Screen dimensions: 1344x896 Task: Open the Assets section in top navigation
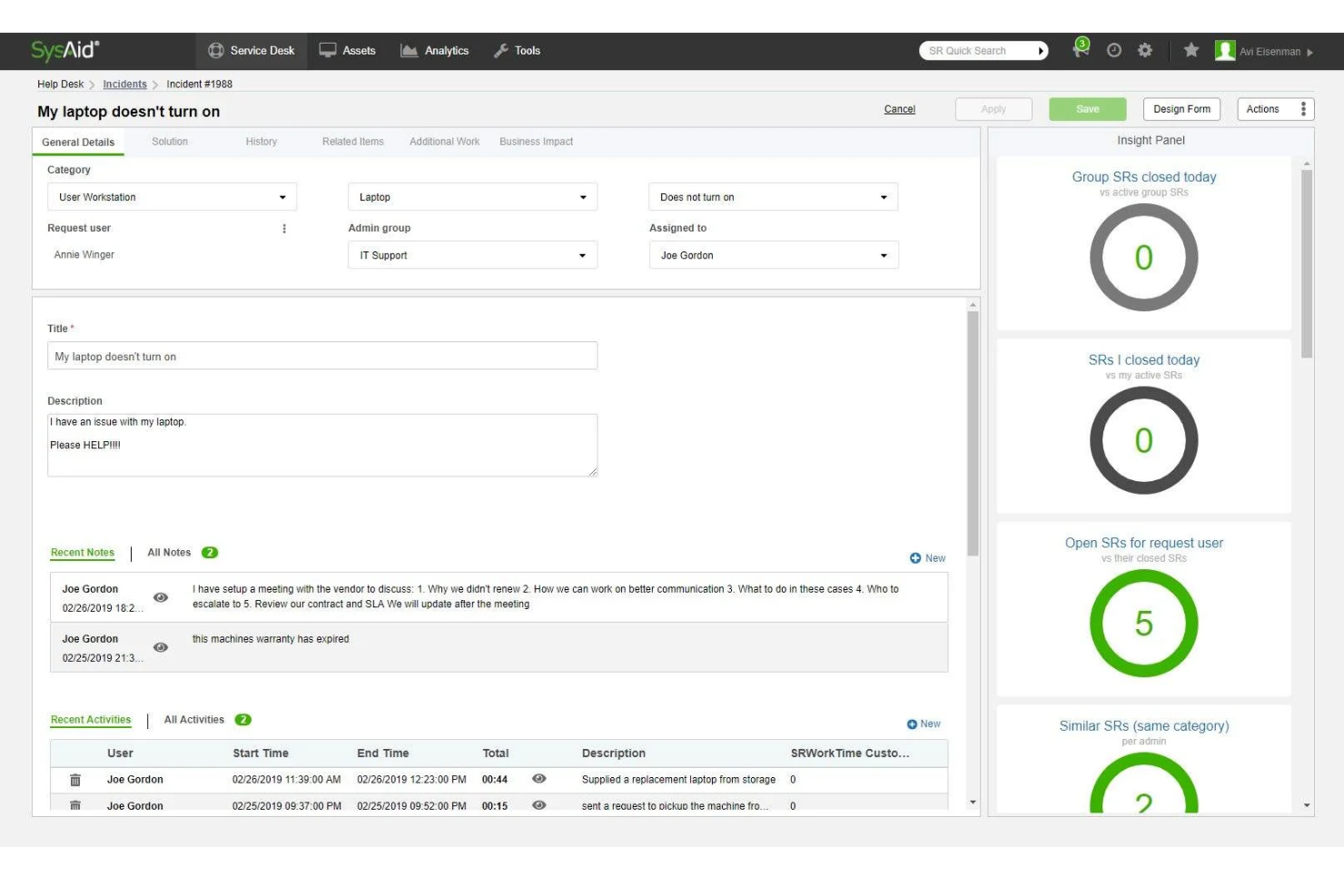click(350, 51)
